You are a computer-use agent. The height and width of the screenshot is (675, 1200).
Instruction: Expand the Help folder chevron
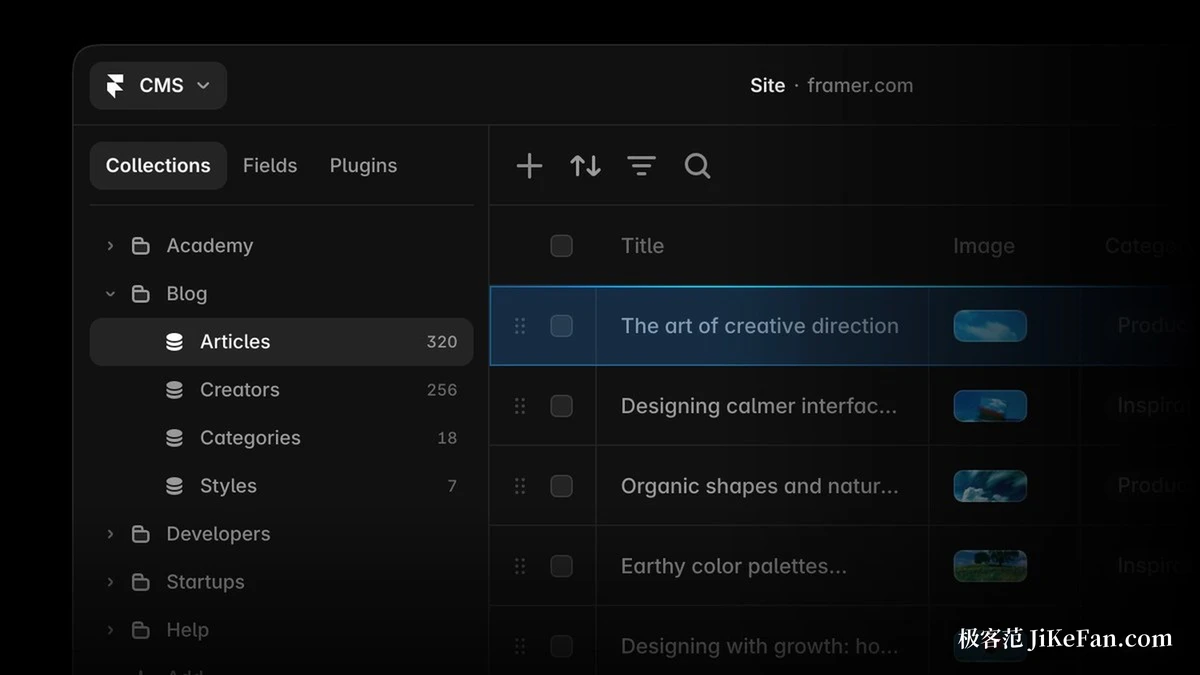(x=110, y=630)
